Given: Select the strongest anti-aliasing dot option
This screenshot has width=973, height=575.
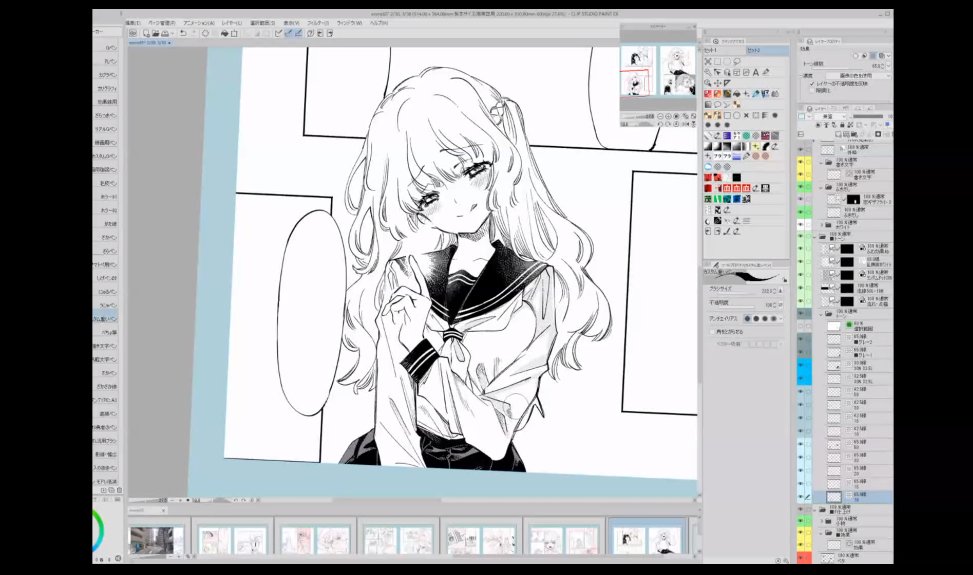Looking at the screenshot, I should (773, 318).
